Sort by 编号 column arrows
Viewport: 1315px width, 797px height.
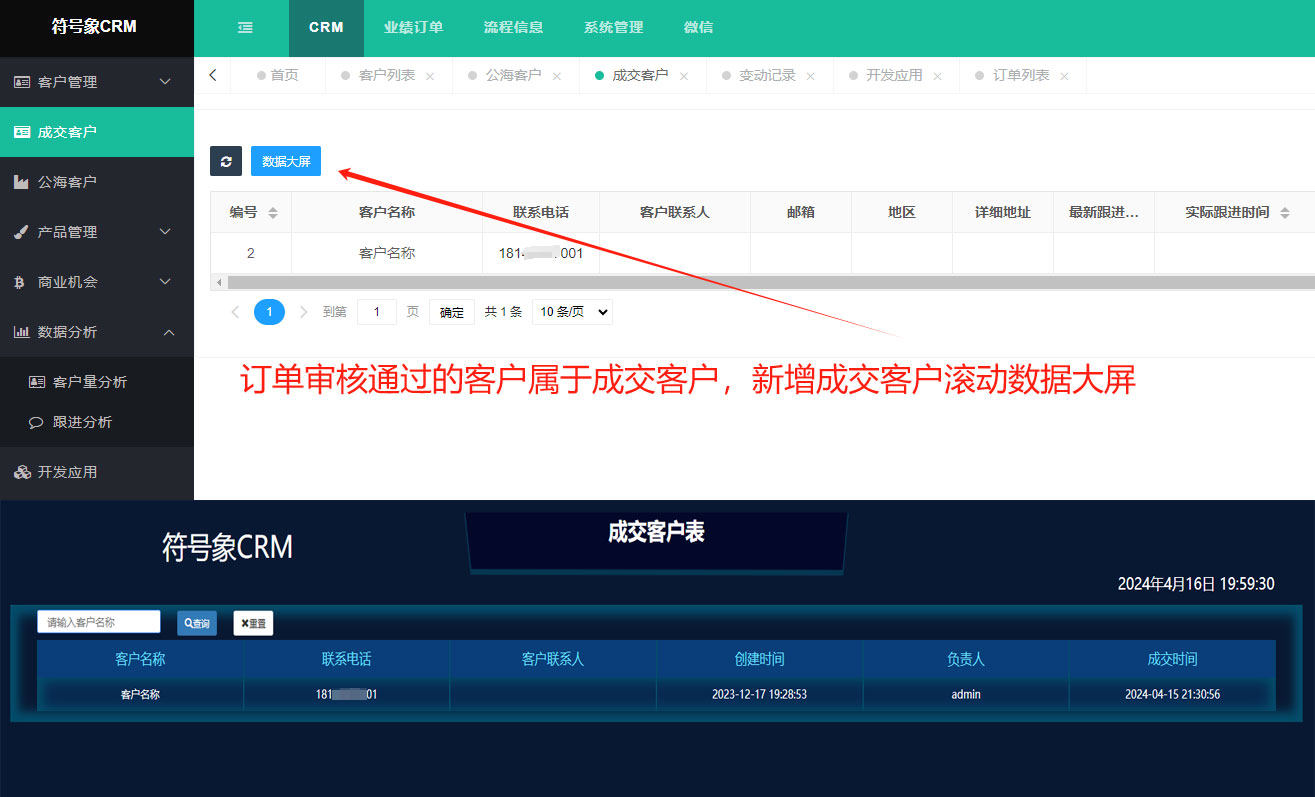pyautogui.click(x=273, y=213)
